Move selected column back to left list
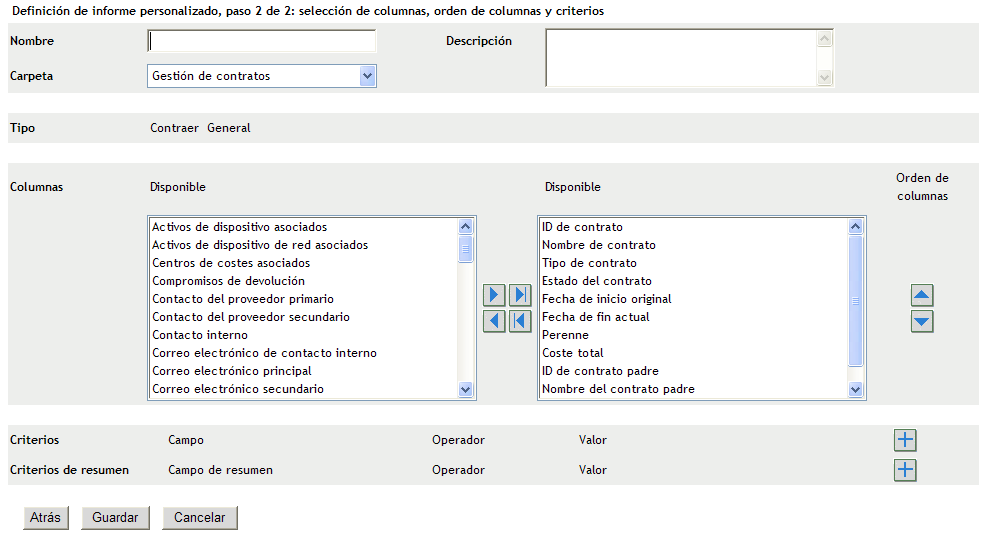Screen dimensions: 985x534 (x=494, y=321)
